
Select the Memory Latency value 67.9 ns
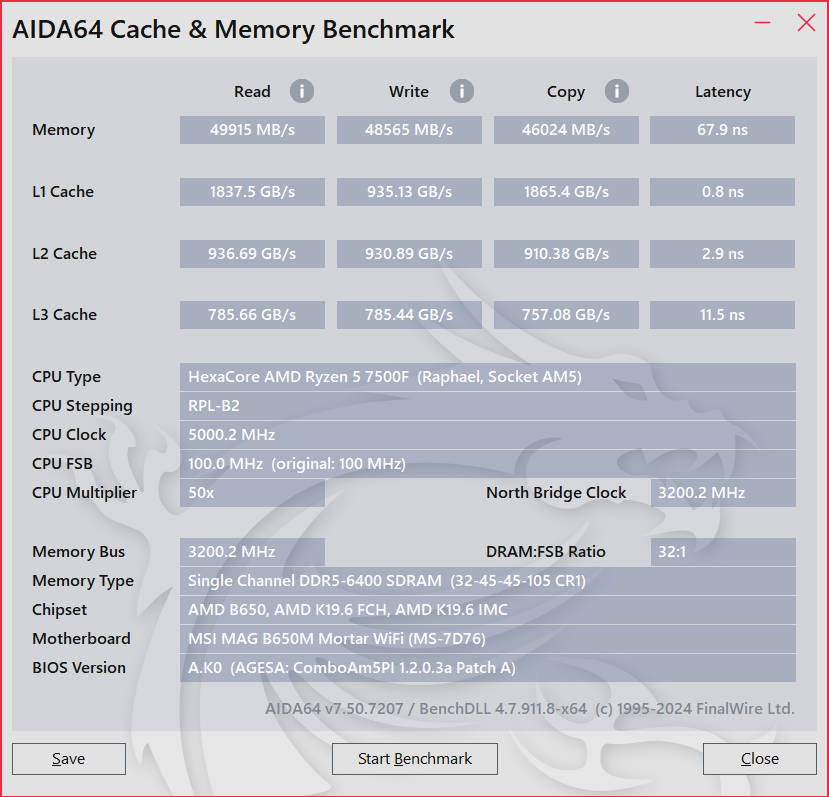[722, 130]
